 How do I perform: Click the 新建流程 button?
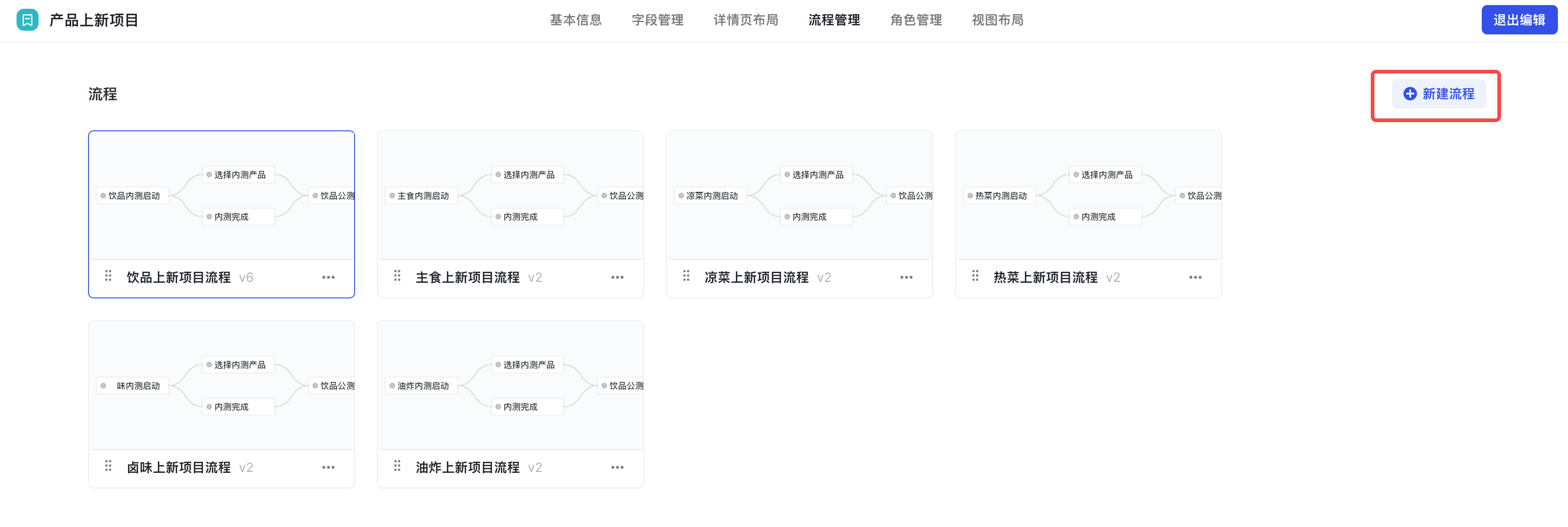coord(1438,94)
